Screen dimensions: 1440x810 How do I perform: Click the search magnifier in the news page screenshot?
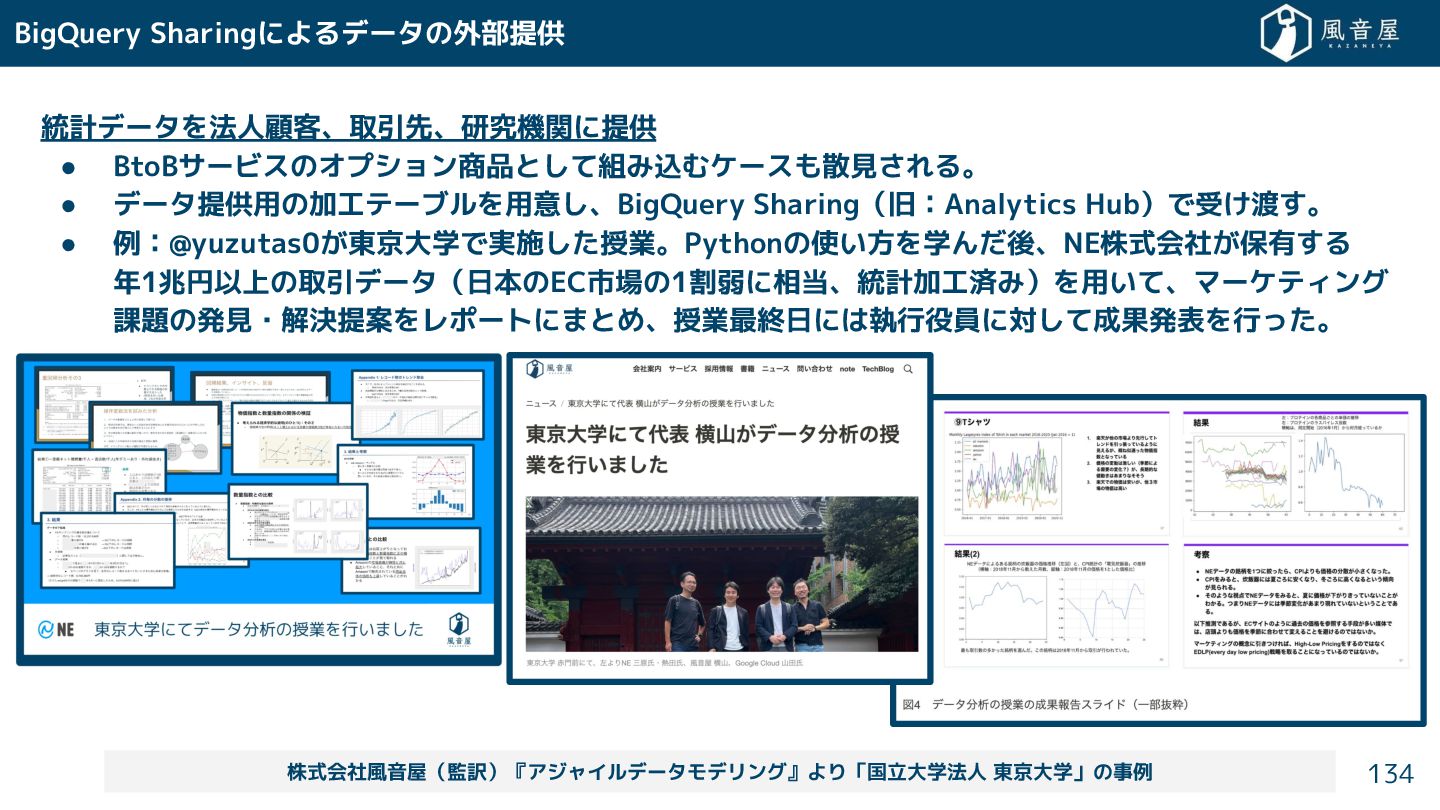908,369
